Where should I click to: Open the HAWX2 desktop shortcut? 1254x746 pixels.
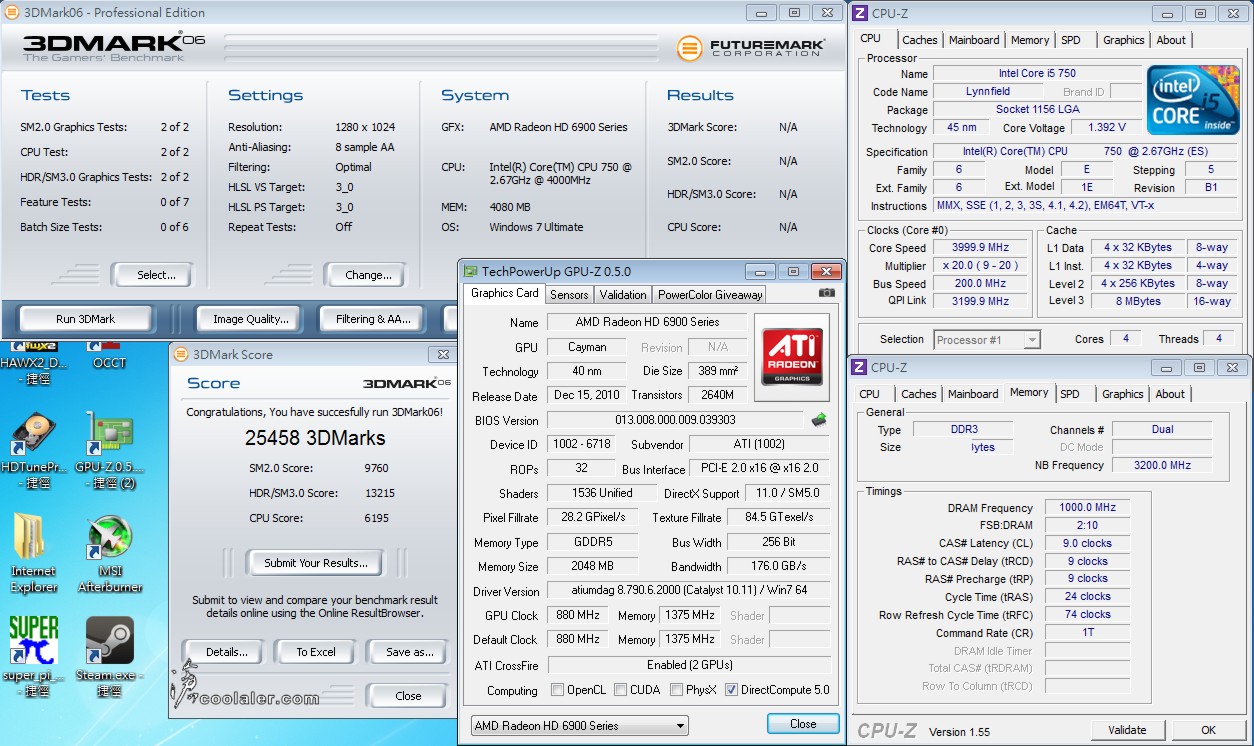click(x=34, y=364)
